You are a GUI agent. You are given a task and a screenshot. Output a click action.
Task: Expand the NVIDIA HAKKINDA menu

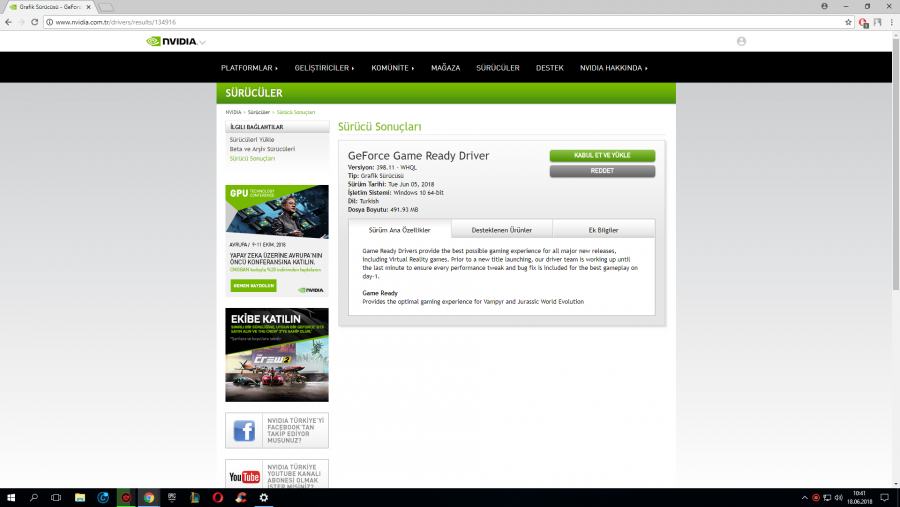(x=614, y=68)
